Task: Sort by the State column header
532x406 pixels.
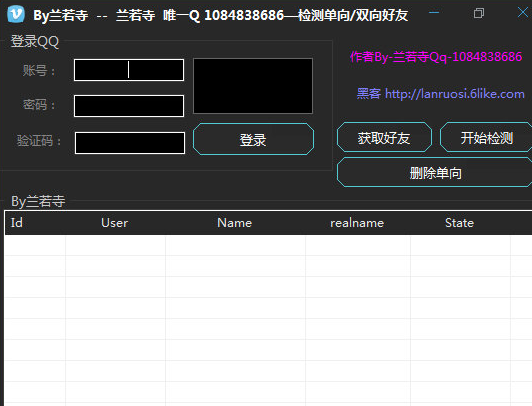Action: coord(459,223)
